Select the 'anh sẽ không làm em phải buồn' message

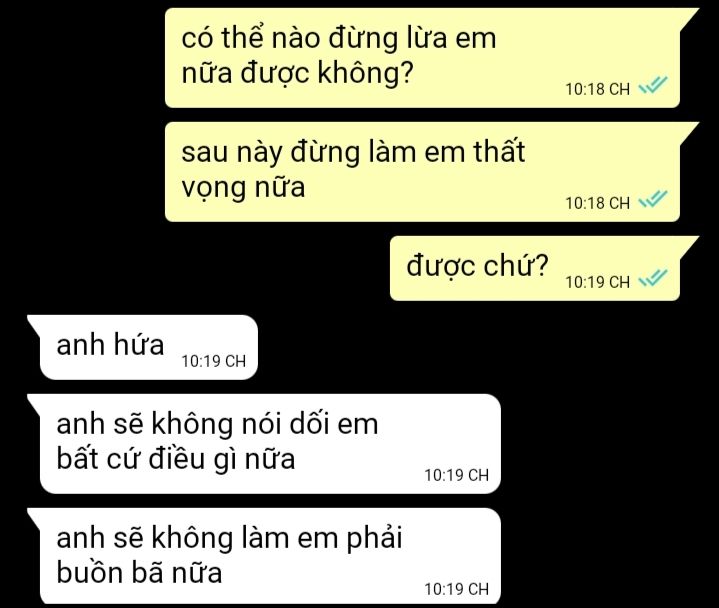[264, 556]
